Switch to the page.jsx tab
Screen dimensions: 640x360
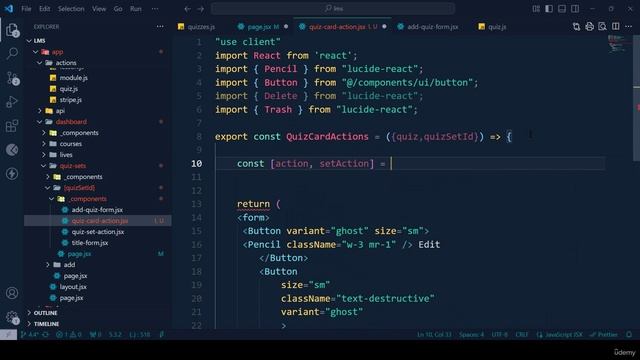click(x=263, y=27)
